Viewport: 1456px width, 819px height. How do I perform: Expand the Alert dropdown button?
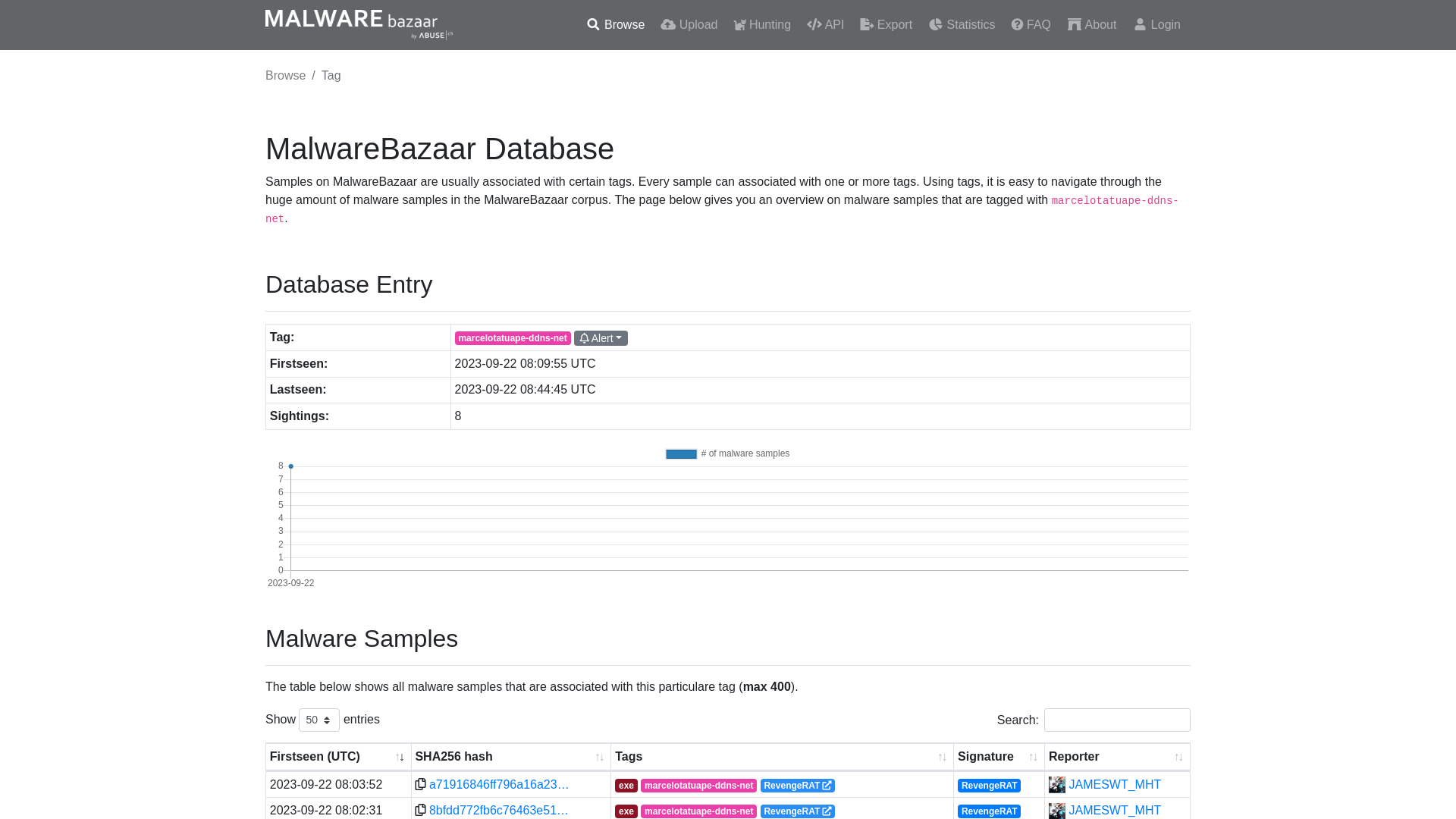tap(601, 338)
